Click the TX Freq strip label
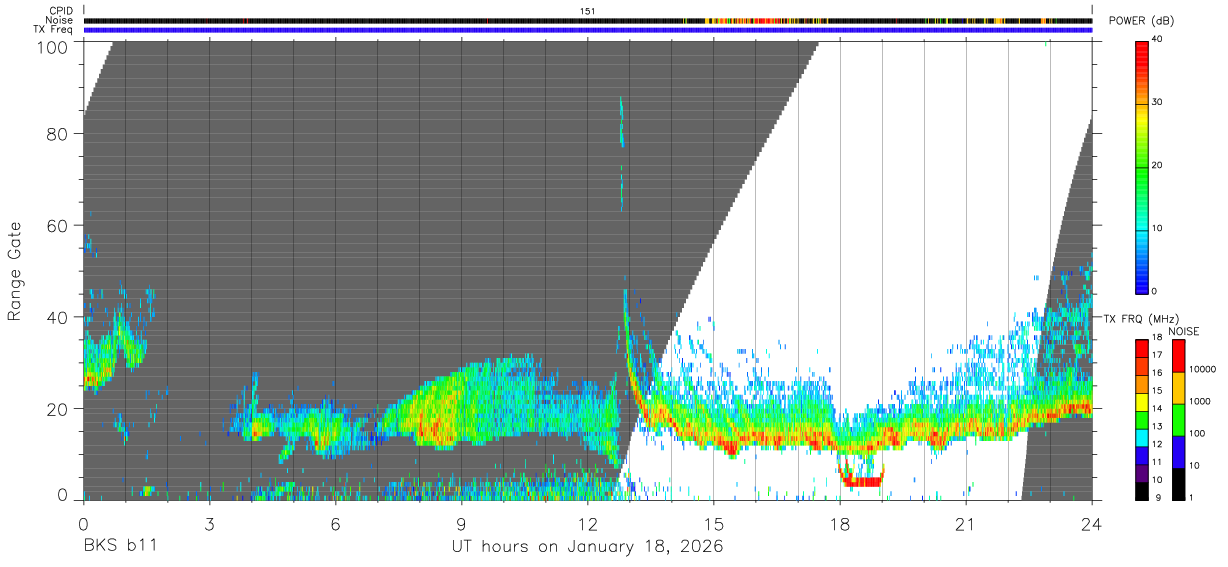1228x567 pixels. tap(54, 30)
